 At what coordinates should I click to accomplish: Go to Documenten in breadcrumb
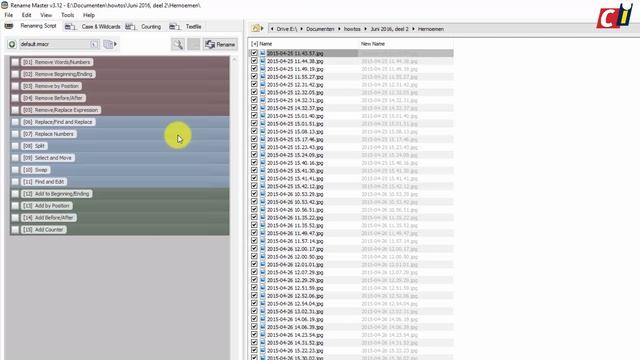click(320, 29)
